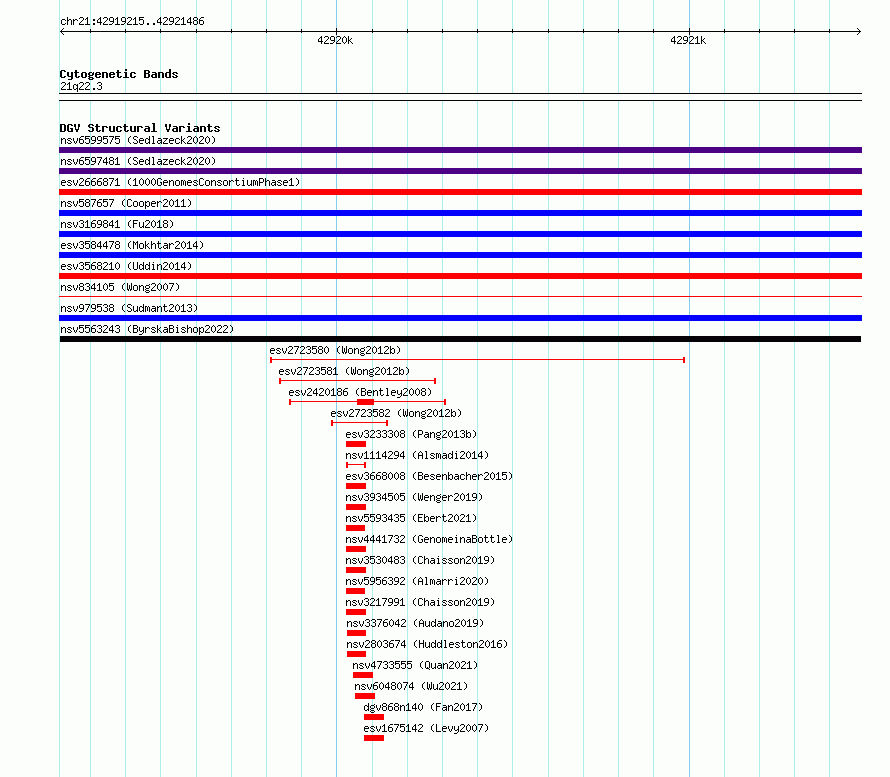
Task: Select nsv979538 (Sudmant2013) label
Action: coord(129,308)
